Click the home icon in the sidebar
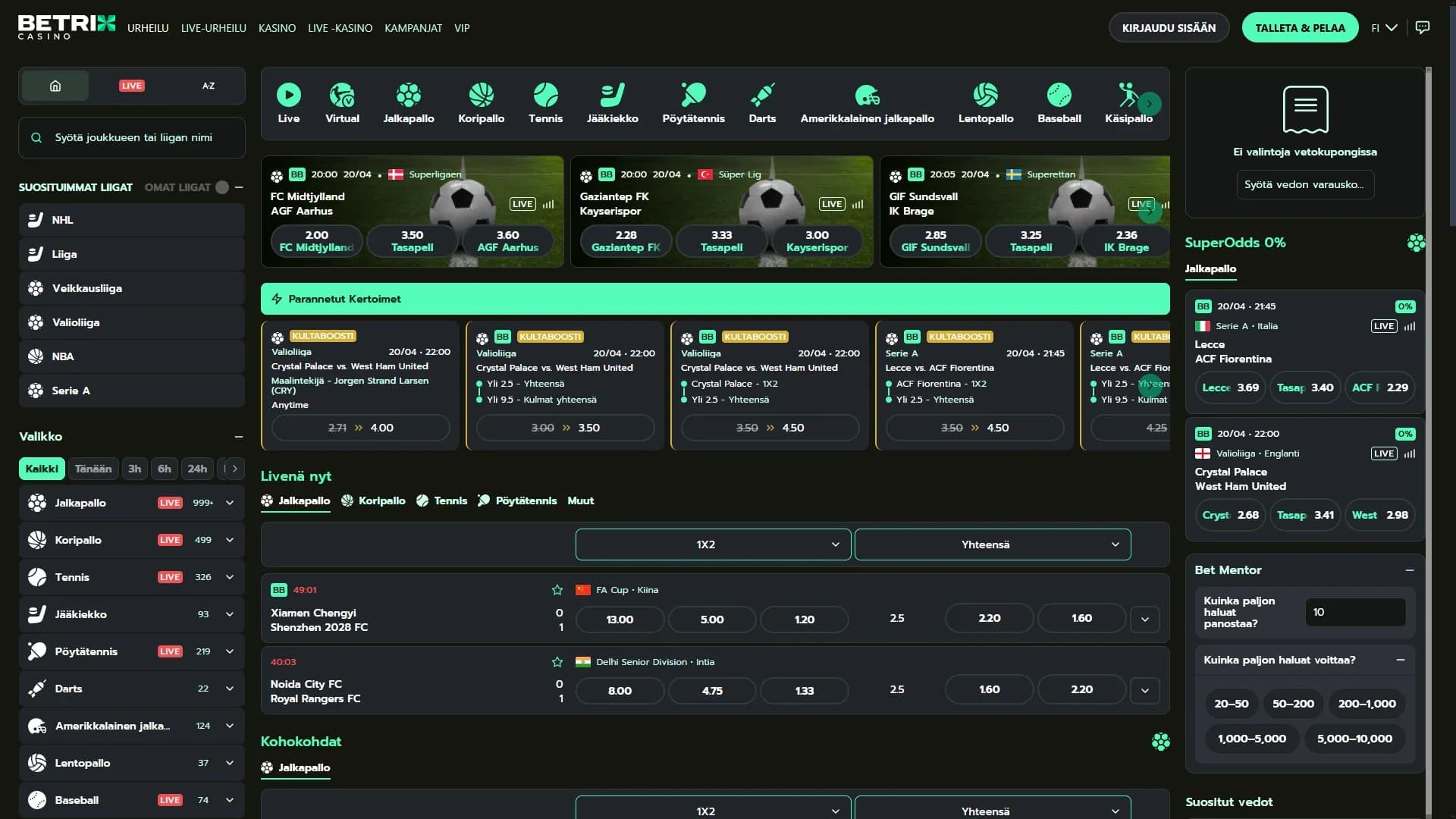1456x819 pixels. click(x=55, y=86)
